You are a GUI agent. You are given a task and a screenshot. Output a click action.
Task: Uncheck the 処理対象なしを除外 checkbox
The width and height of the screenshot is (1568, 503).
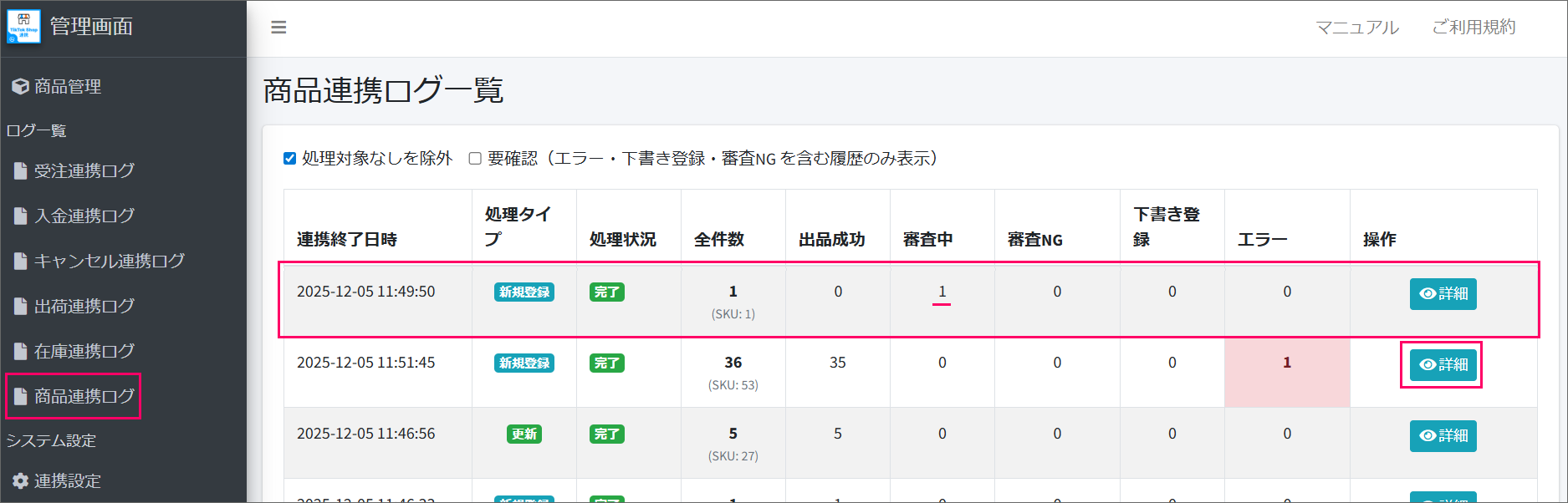290,159
